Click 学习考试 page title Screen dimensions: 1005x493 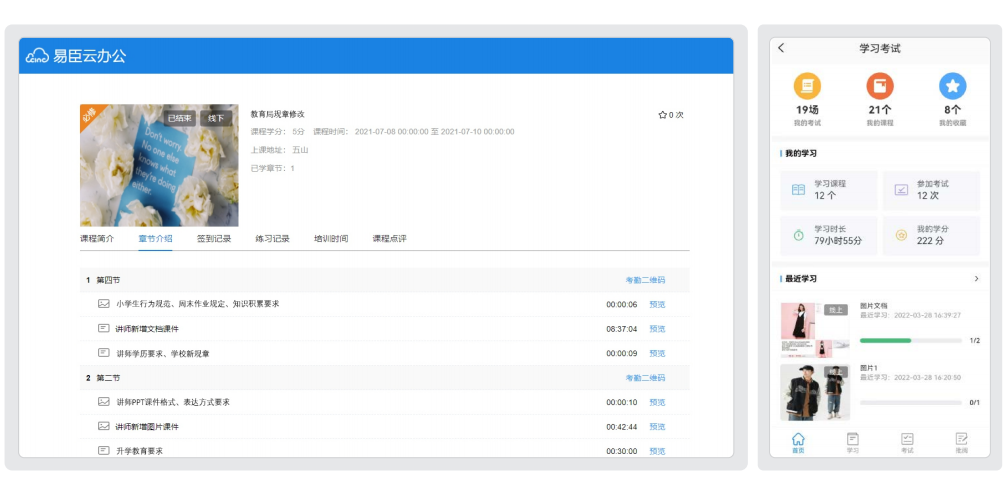tap(880, 48)
